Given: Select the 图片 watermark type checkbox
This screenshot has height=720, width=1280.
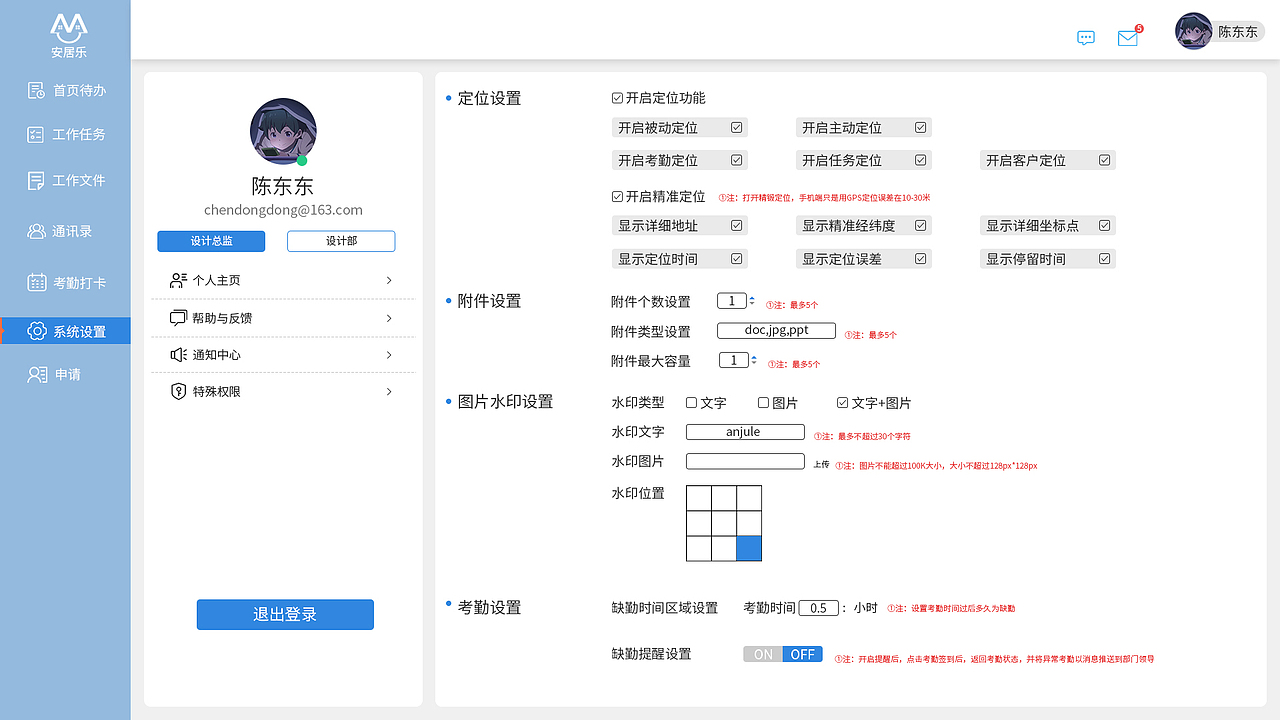Looking at the screenshot, I should (763, 403).
